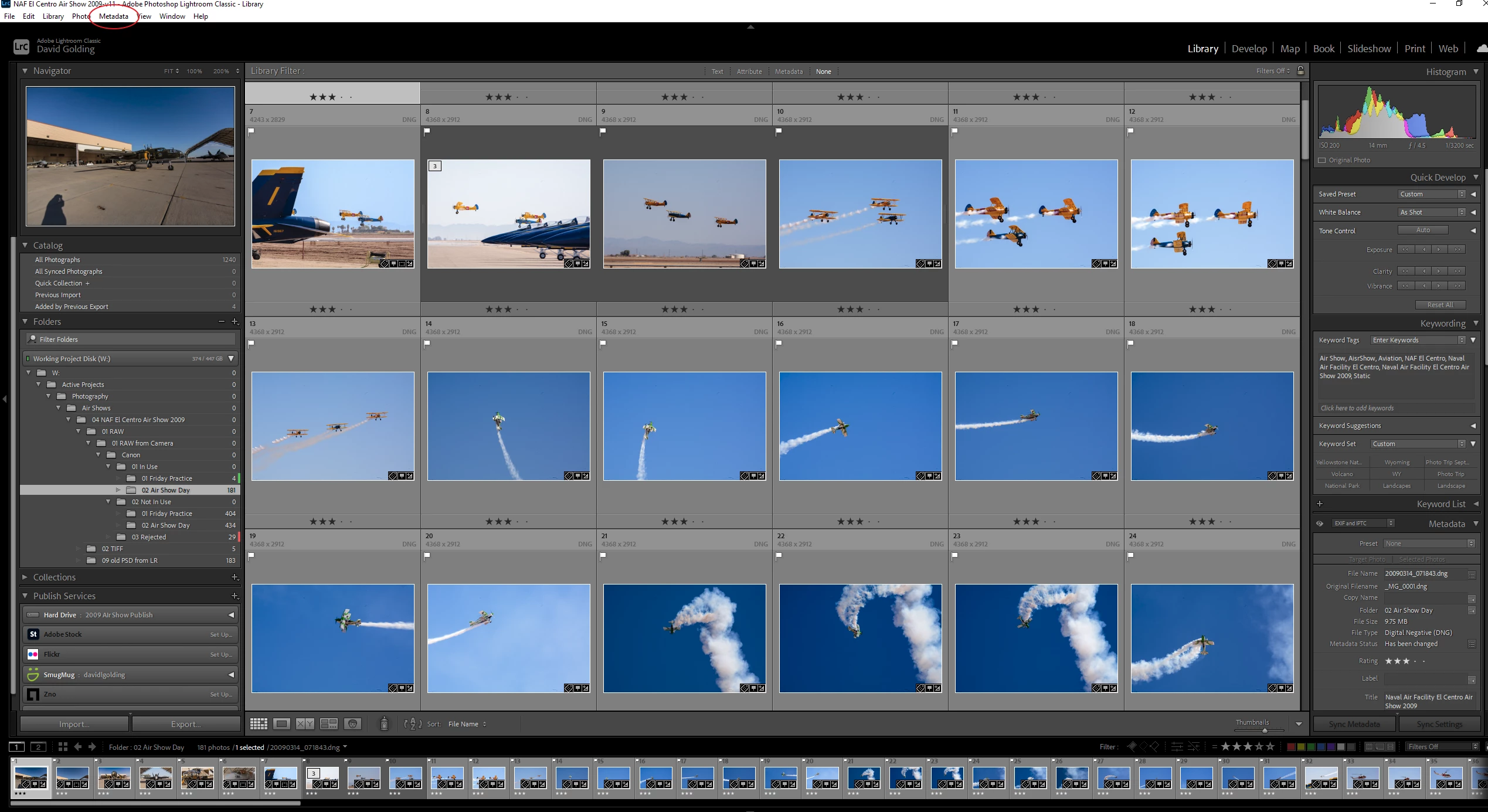1488x812 pixels.
Task: Select the Painter spray can tool
Action: 384,724
